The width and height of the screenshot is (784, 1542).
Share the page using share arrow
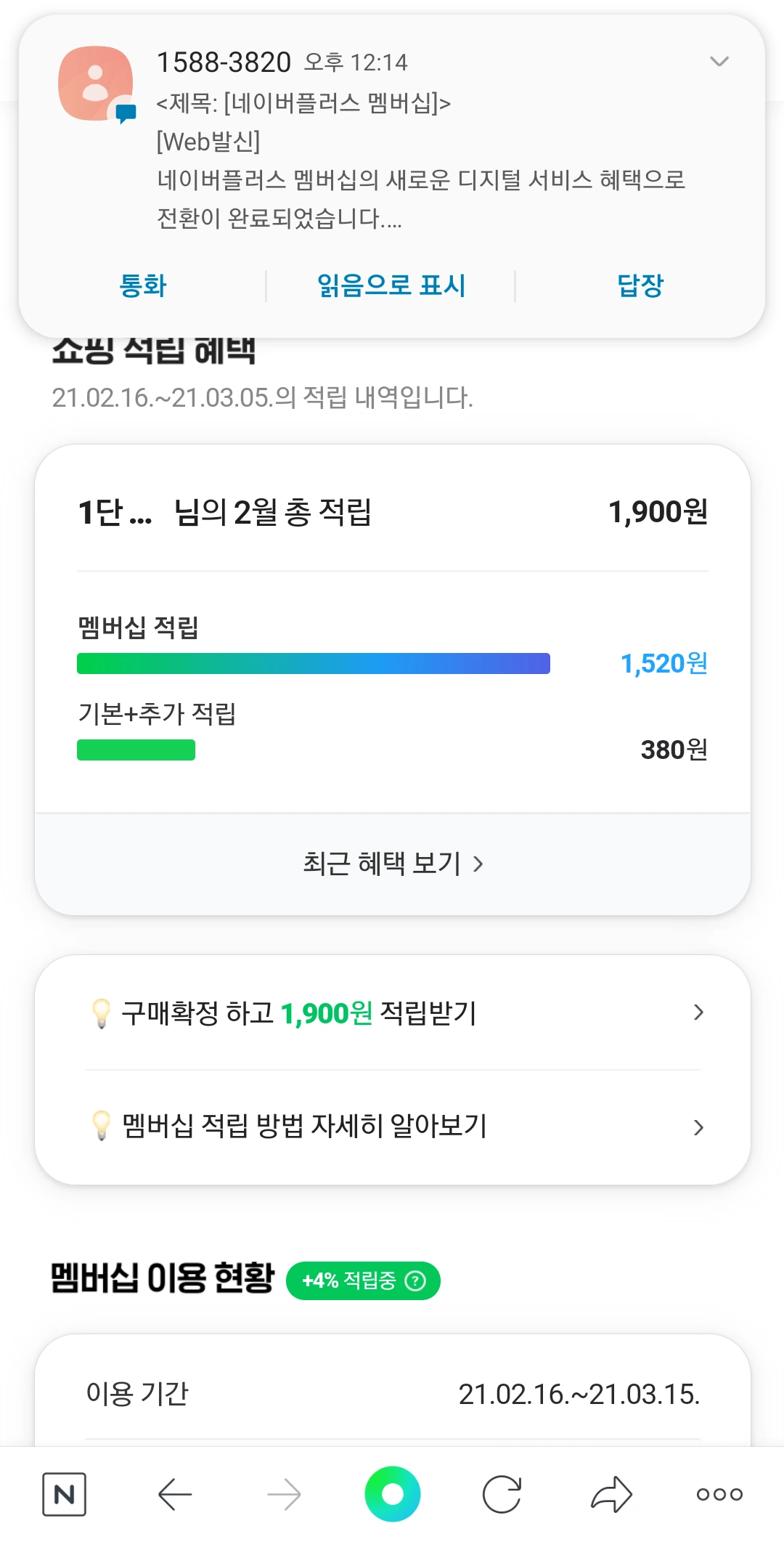611,1494
